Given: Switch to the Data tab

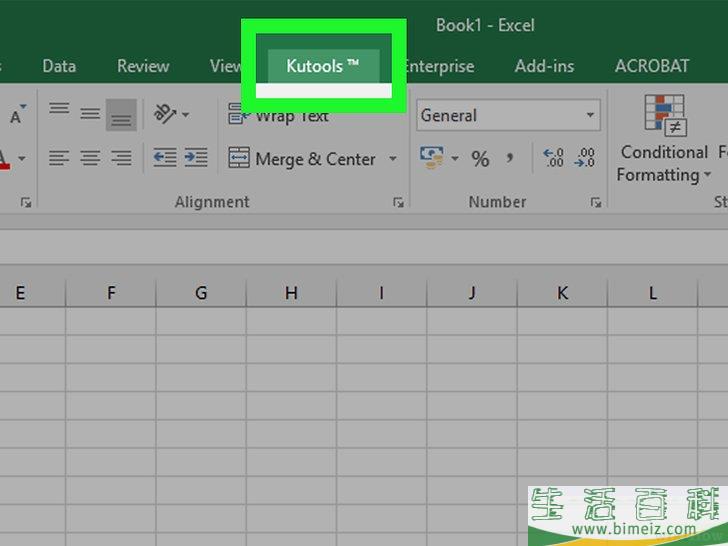Looking at the screenshot, I should [x=59, y=66].
